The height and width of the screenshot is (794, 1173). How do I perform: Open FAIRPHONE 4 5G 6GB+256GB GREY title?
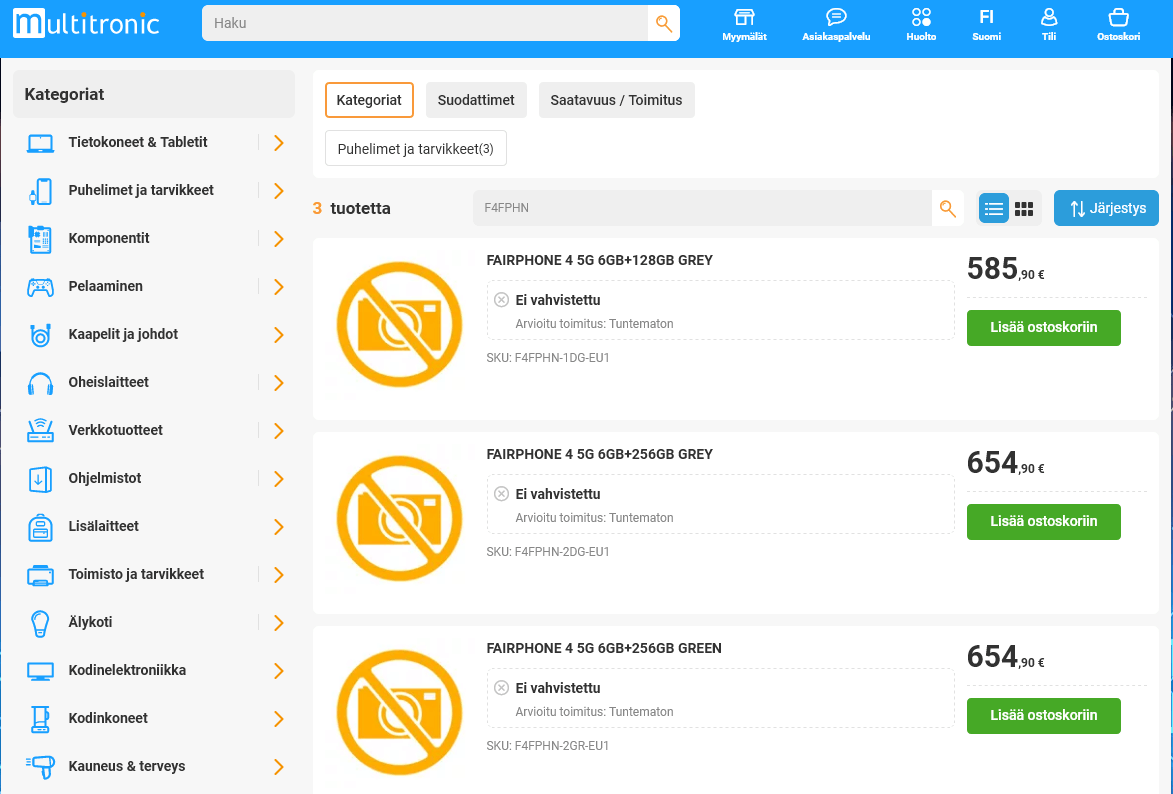click(x=599, y=454)
